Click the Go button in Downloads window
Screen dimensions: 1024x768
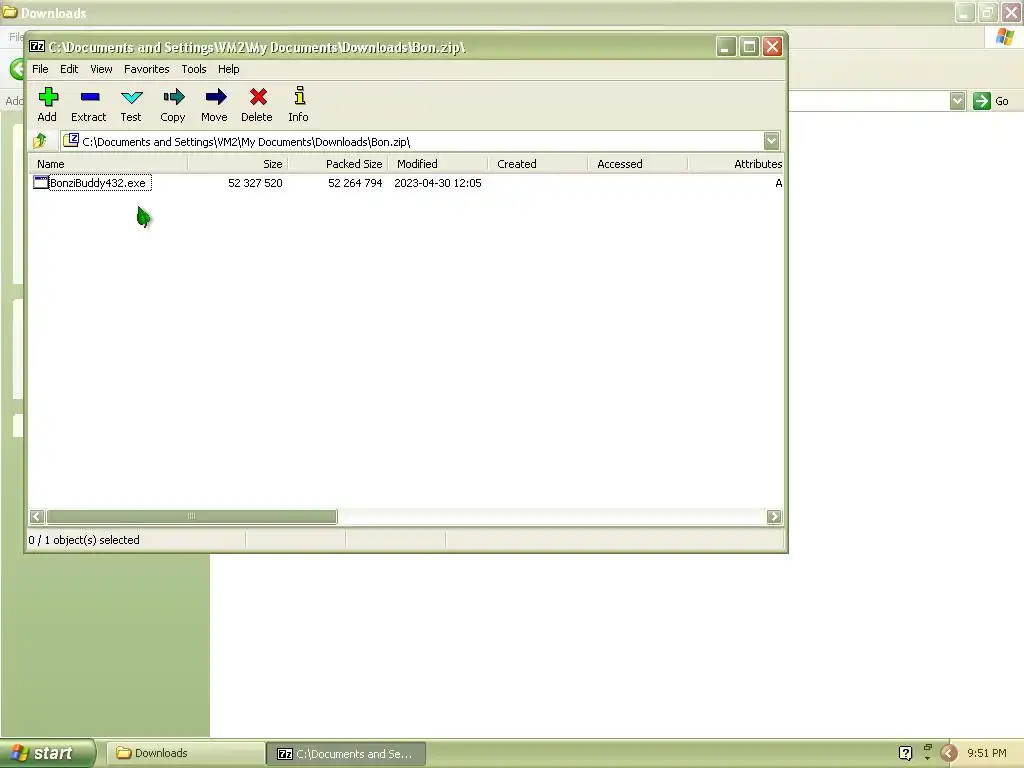click(x=991, y=101)
